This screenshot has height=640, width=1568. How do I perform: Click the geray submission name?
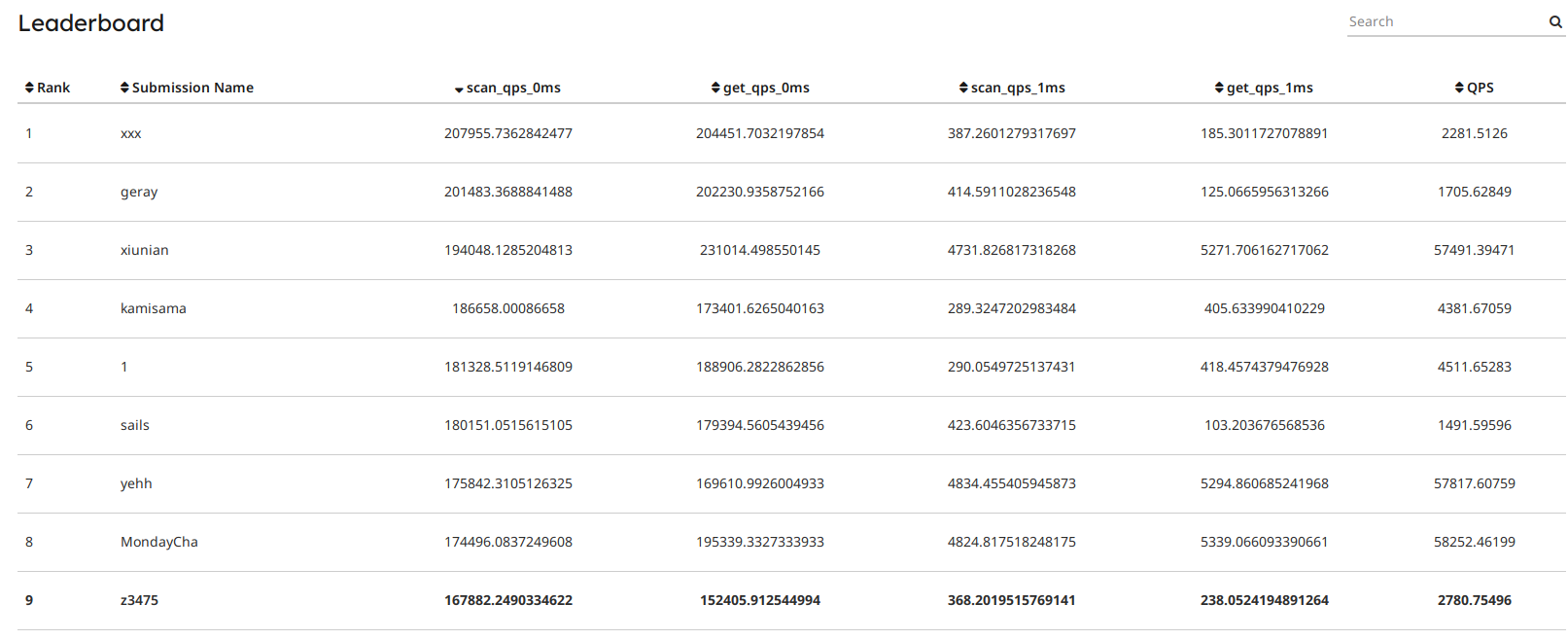139,192
